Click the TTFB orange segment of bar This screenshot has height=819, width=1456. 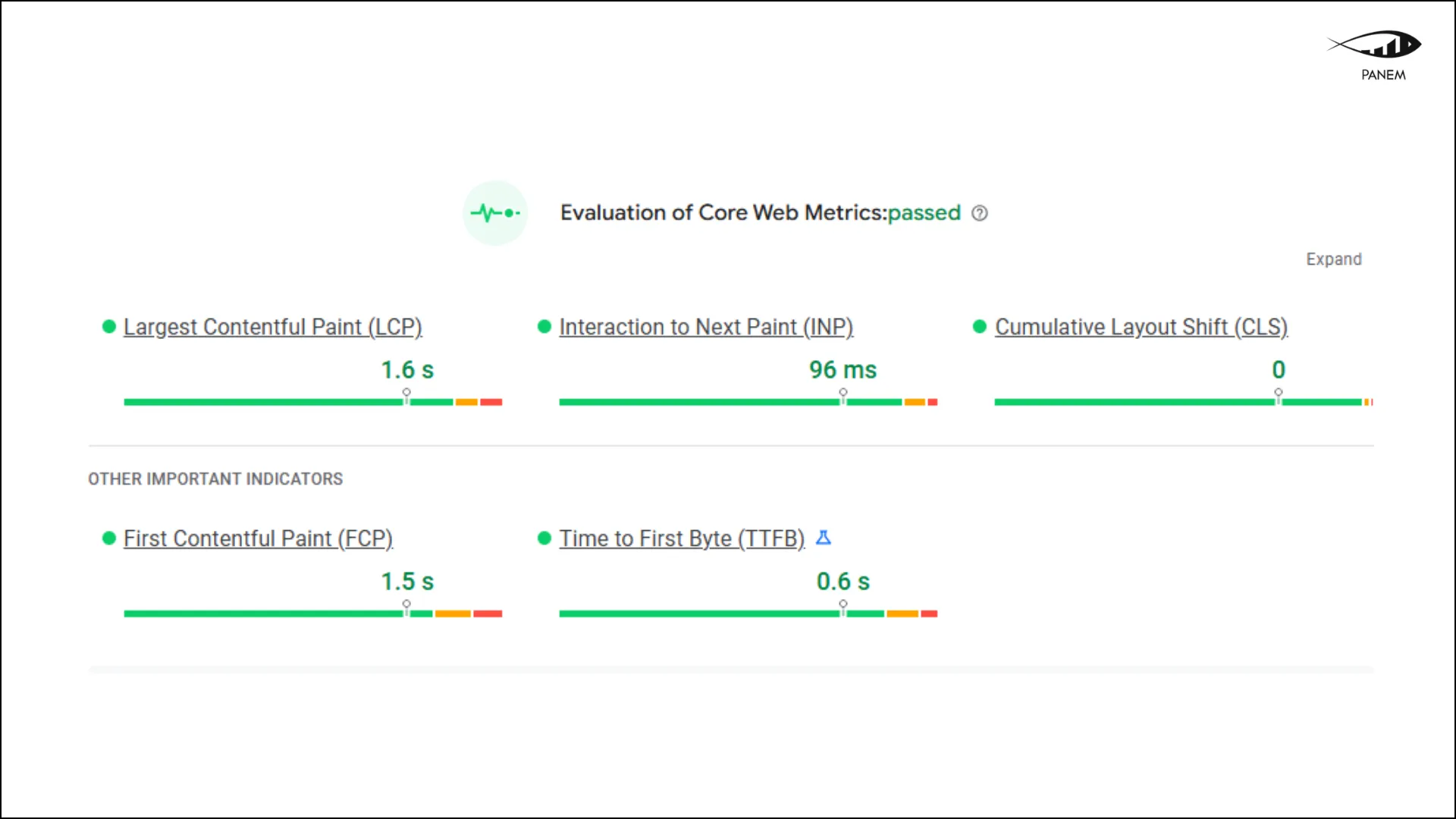(x=902, y=613)
